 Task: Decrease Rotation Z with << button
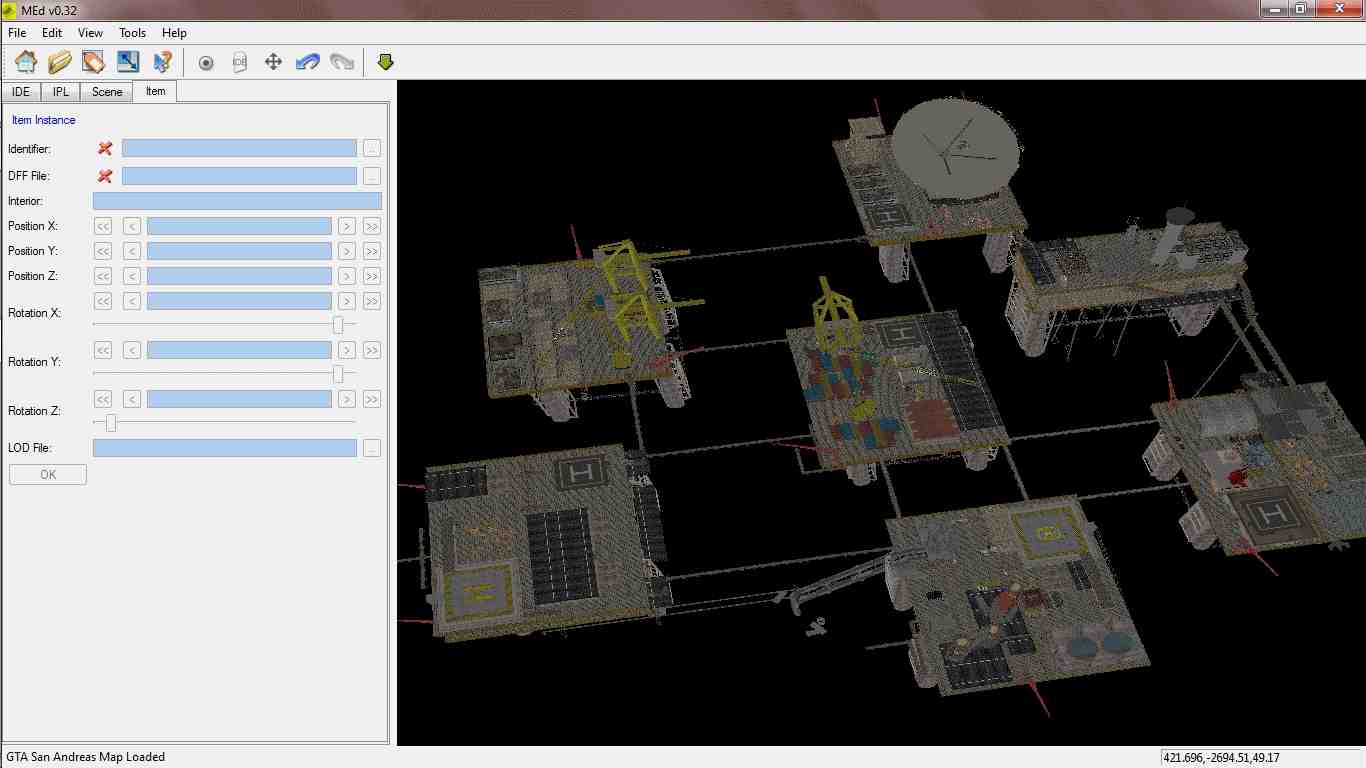coord(103,399)
